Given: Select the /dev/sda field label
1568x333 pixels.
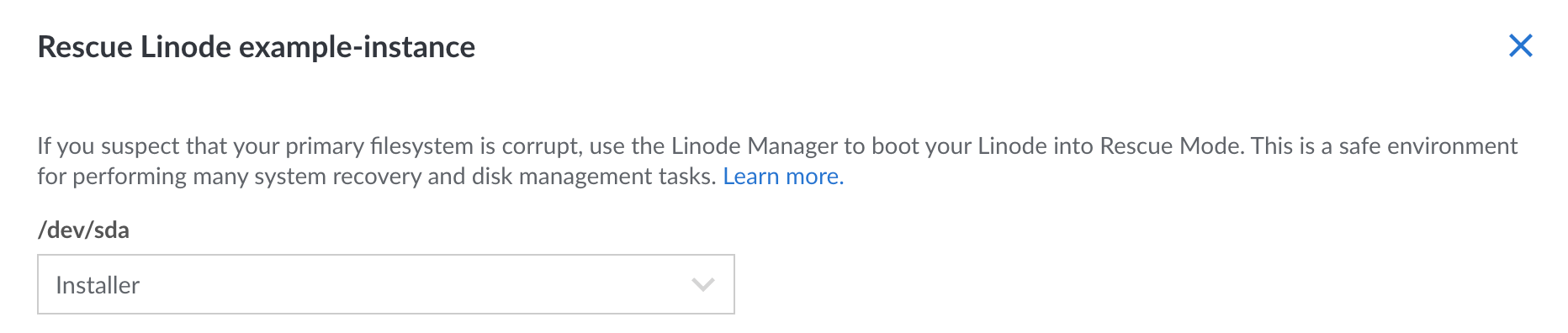Looking at the screenshot, I should 83,230.
